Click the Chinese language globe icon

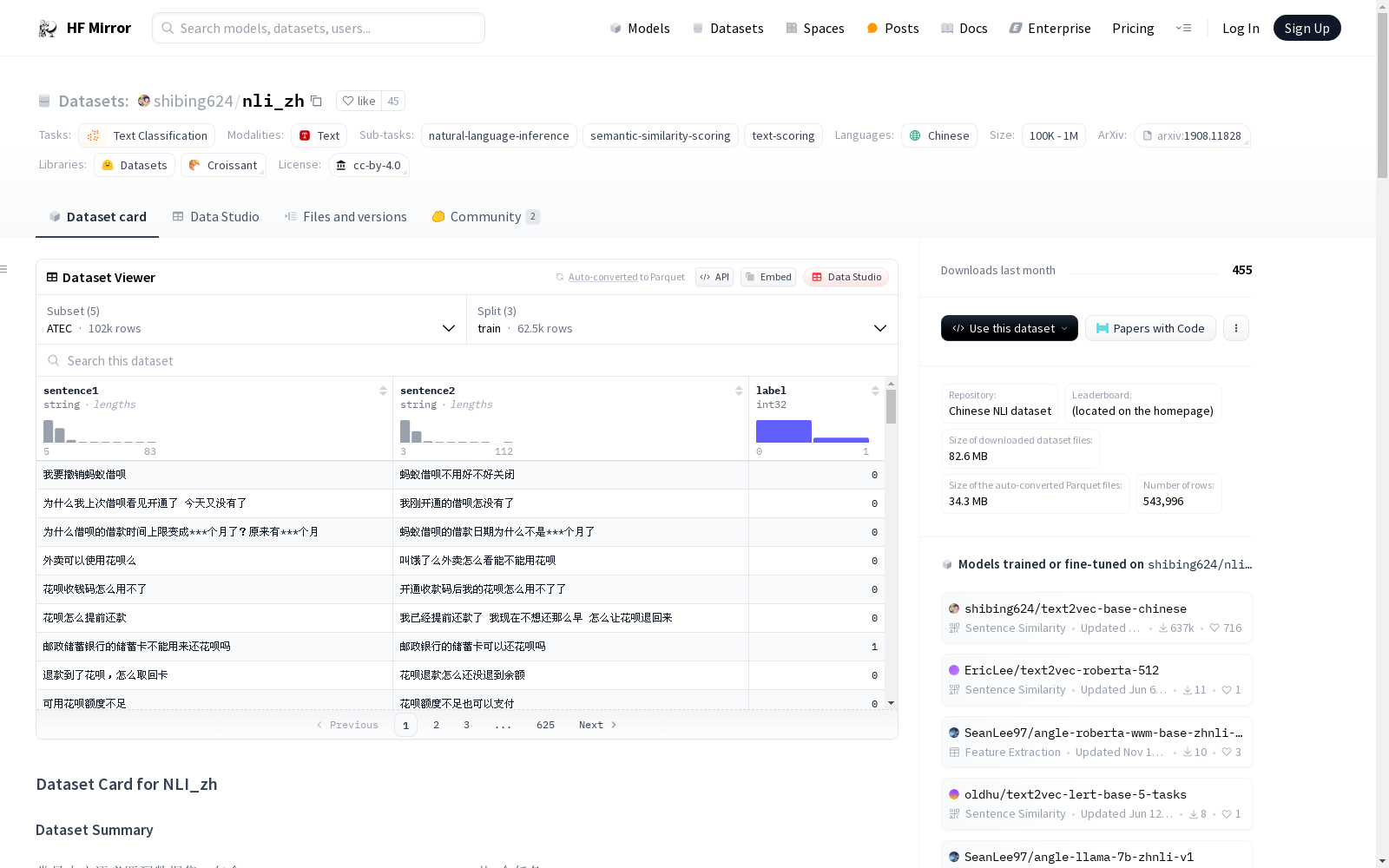click(915, 135)
